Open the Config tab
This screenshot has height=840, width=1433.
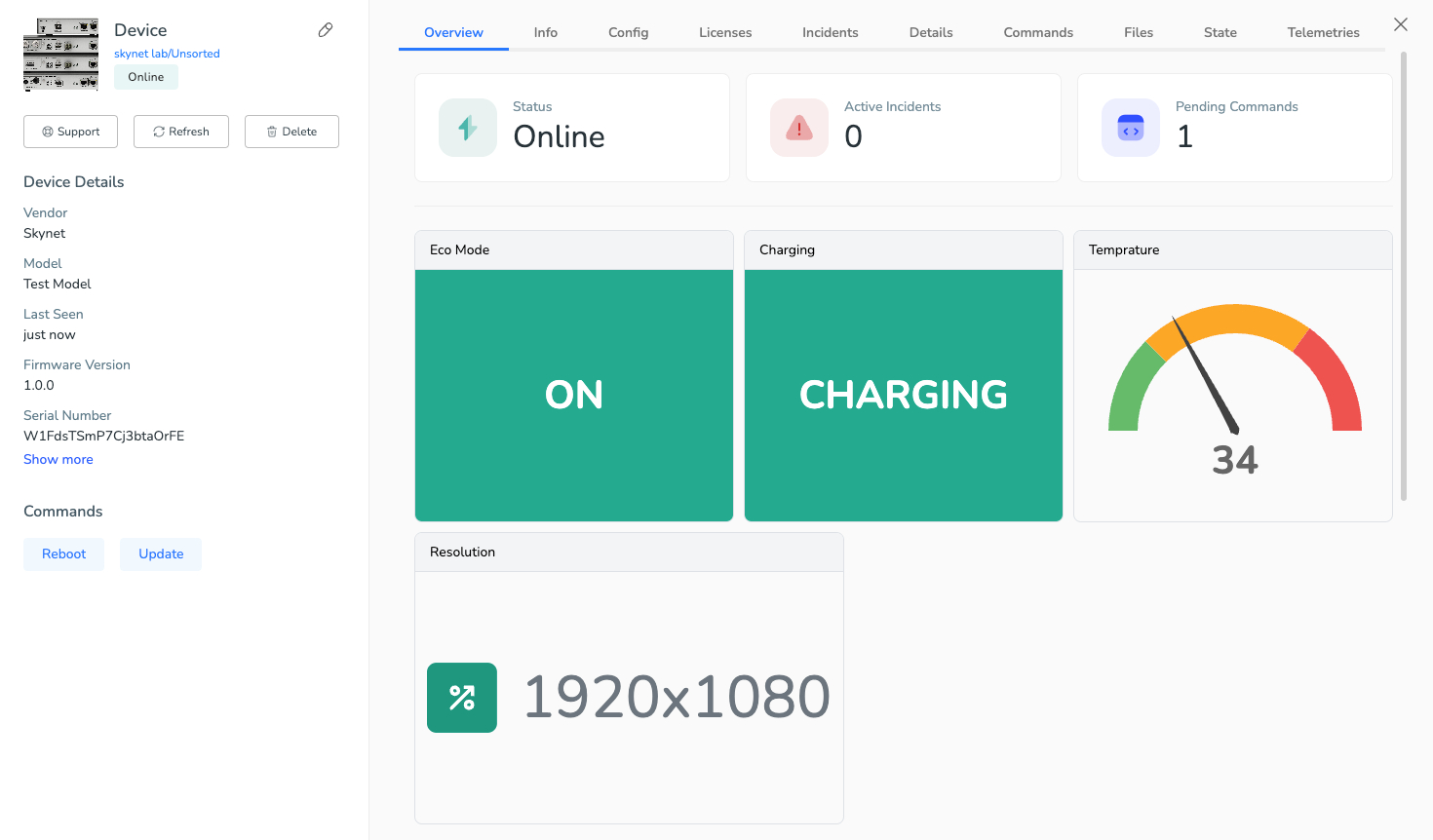point(628,32)
